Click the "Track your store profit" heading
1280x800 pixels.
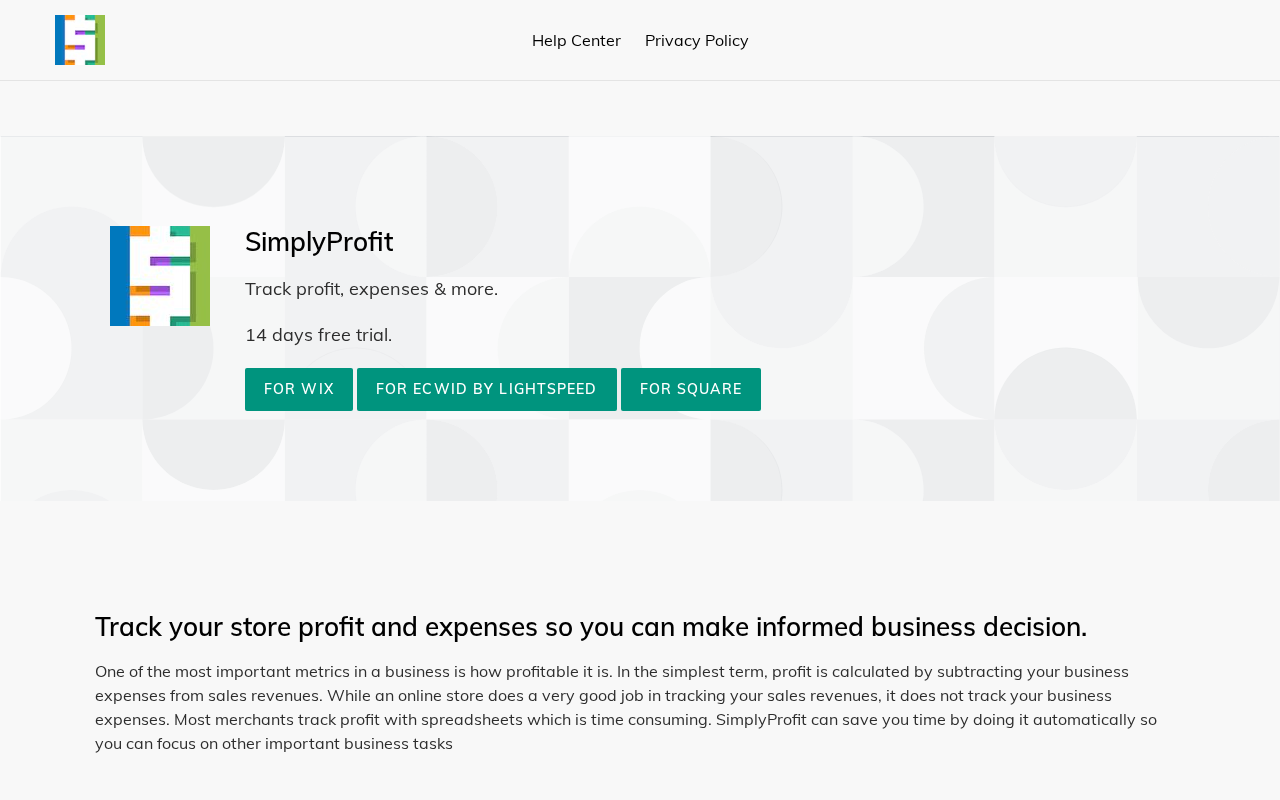pos(591,627)
